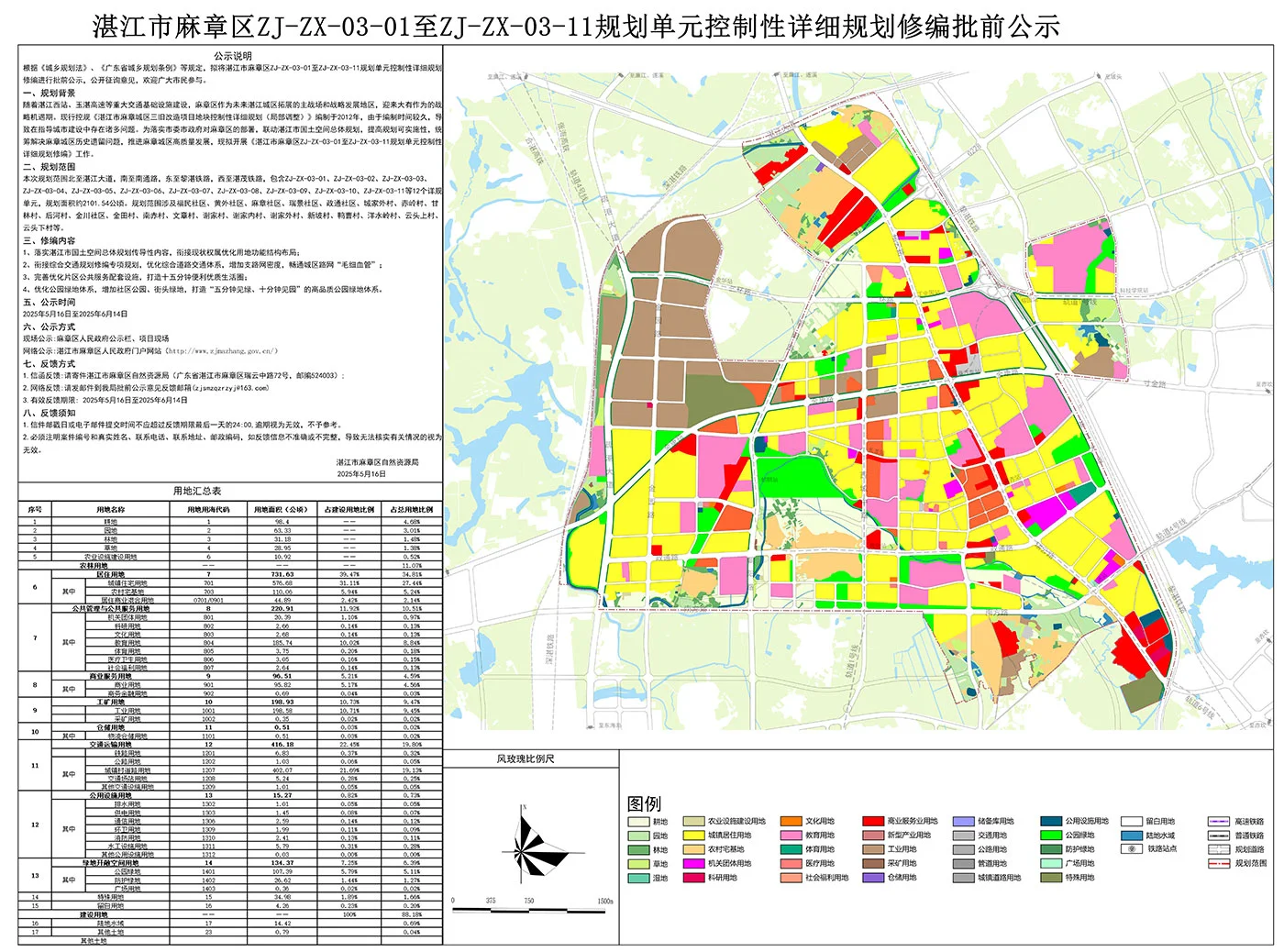Click the 工矿用地 row name

pyautogui.click(x=111, y=702)
